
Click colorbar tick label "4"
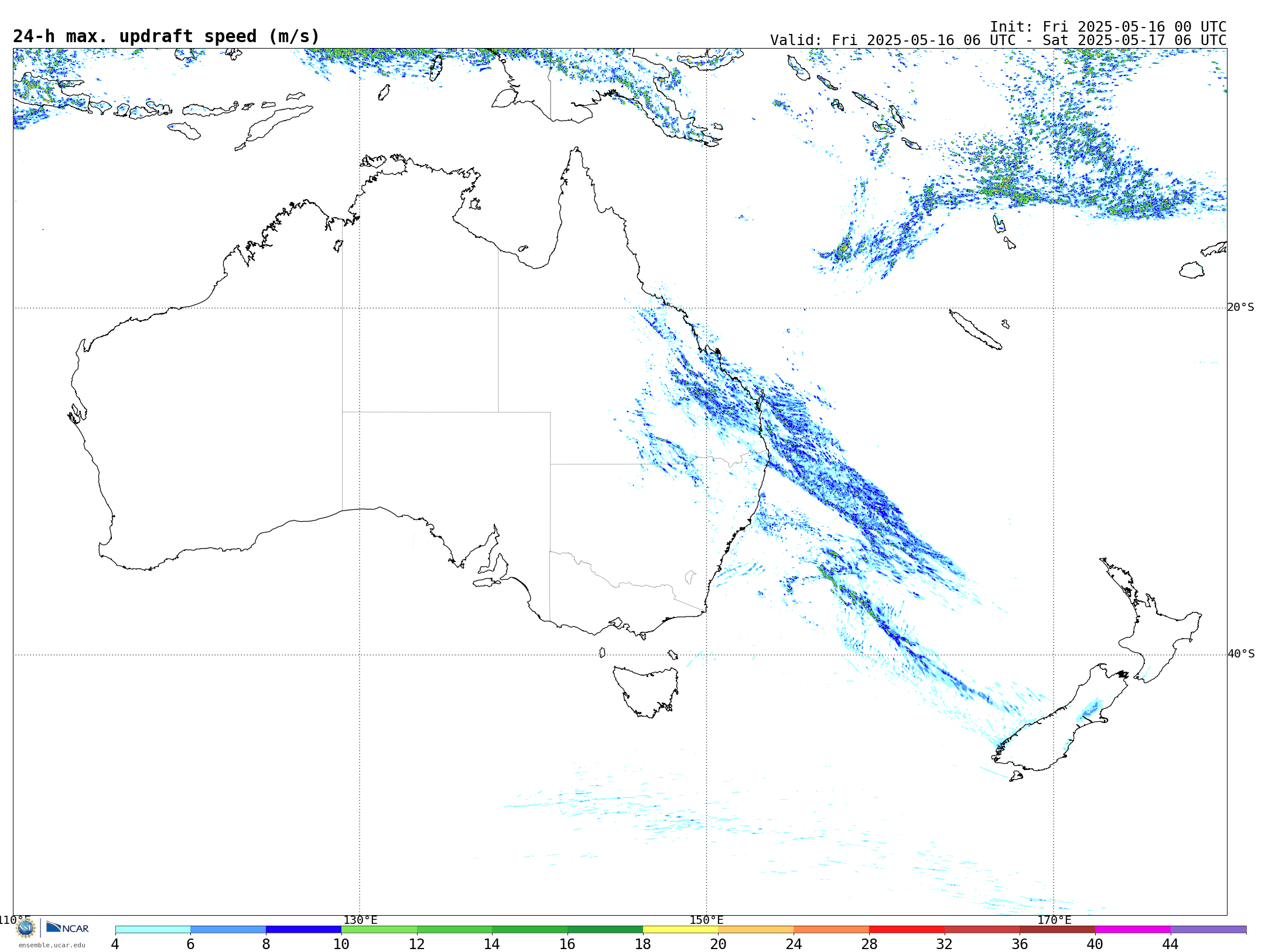[115, 944]
